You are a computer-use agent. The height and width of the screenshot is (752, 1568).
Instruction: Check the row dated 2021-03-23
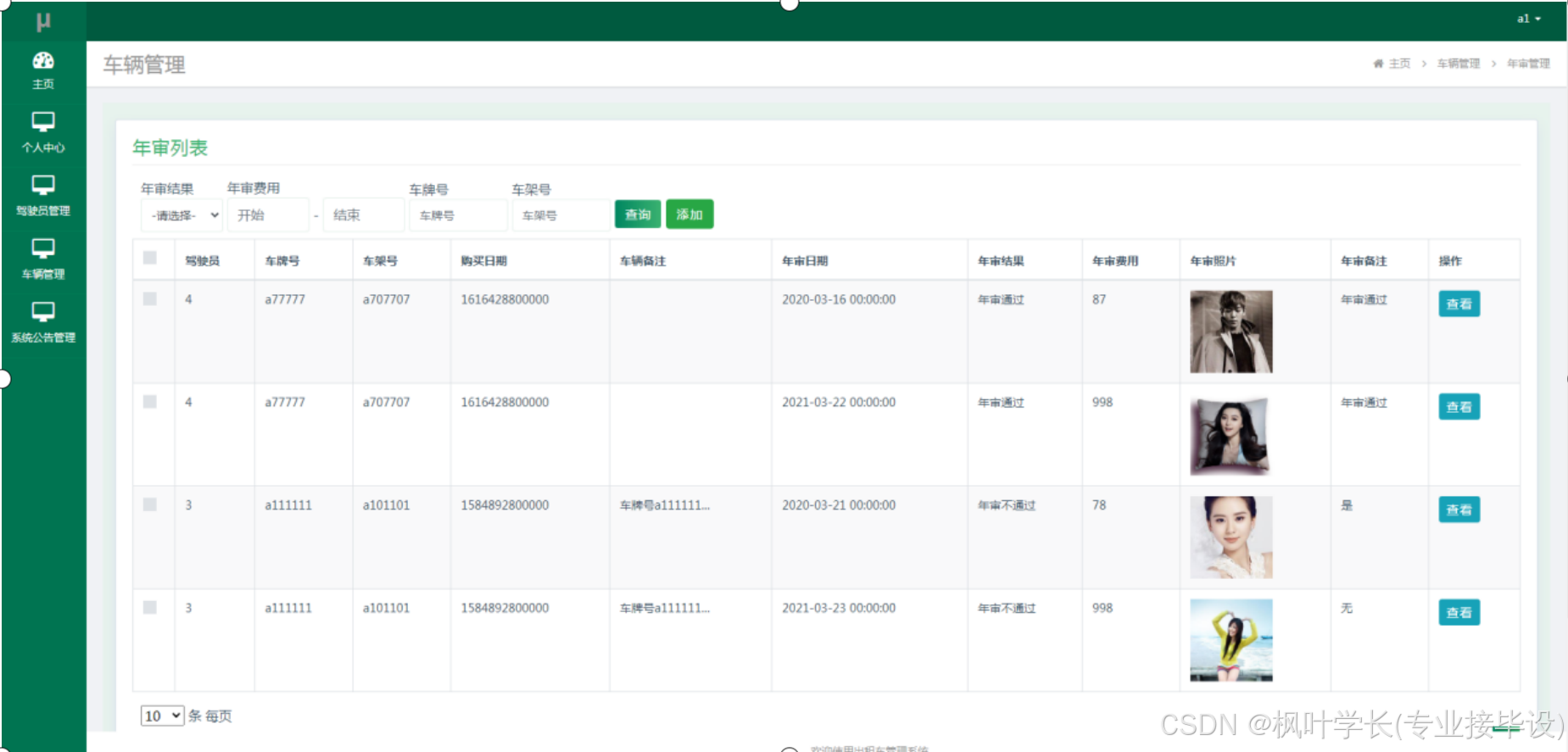coord(150,607)
